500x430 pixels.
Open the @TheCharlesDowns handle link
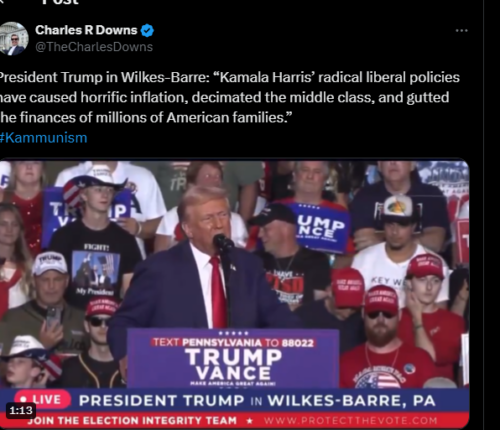(x=94, y=47)
